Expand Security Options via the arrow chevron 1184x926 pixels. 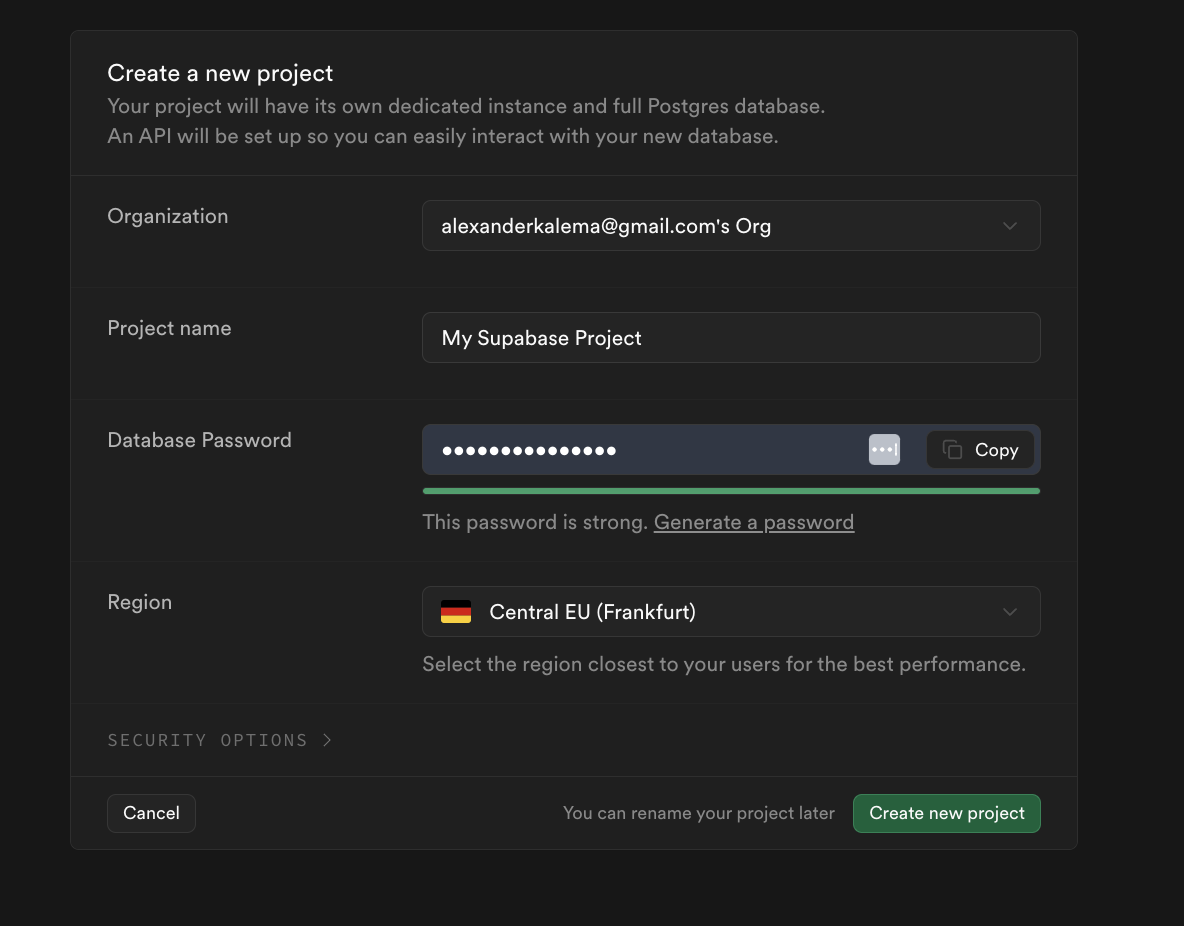327,740
